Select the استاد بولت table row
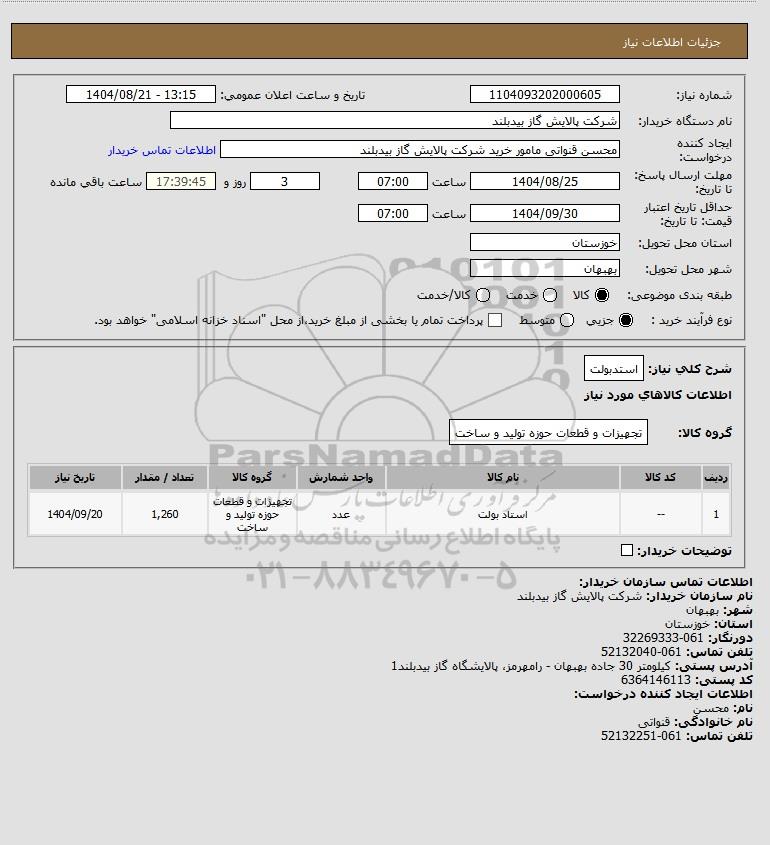The height and width of the screenshot is (845, 770). tap(379, 514)
